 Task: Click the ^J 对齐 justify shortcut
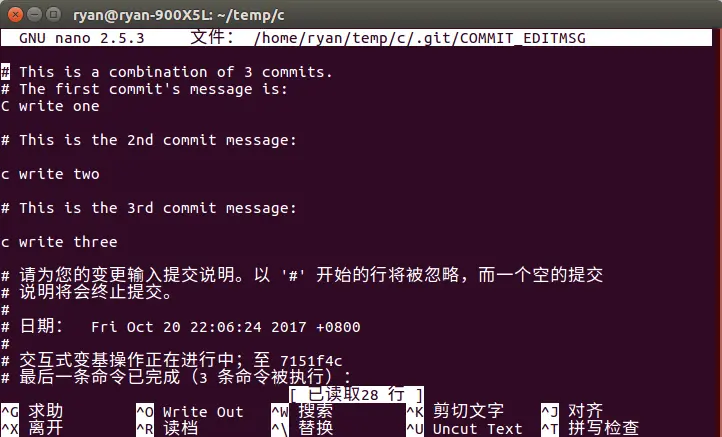tap(572, 411)
